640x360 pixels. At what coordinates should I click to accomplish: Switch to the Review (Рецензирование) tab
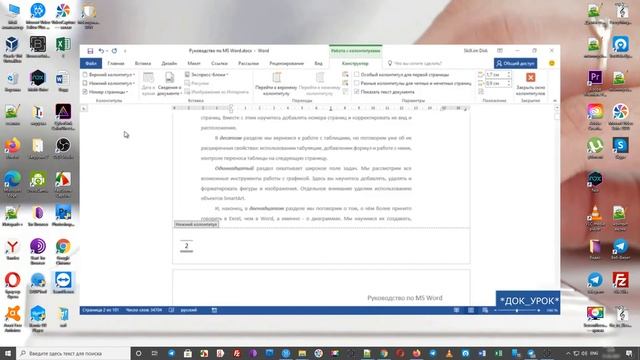click(287, 63)
